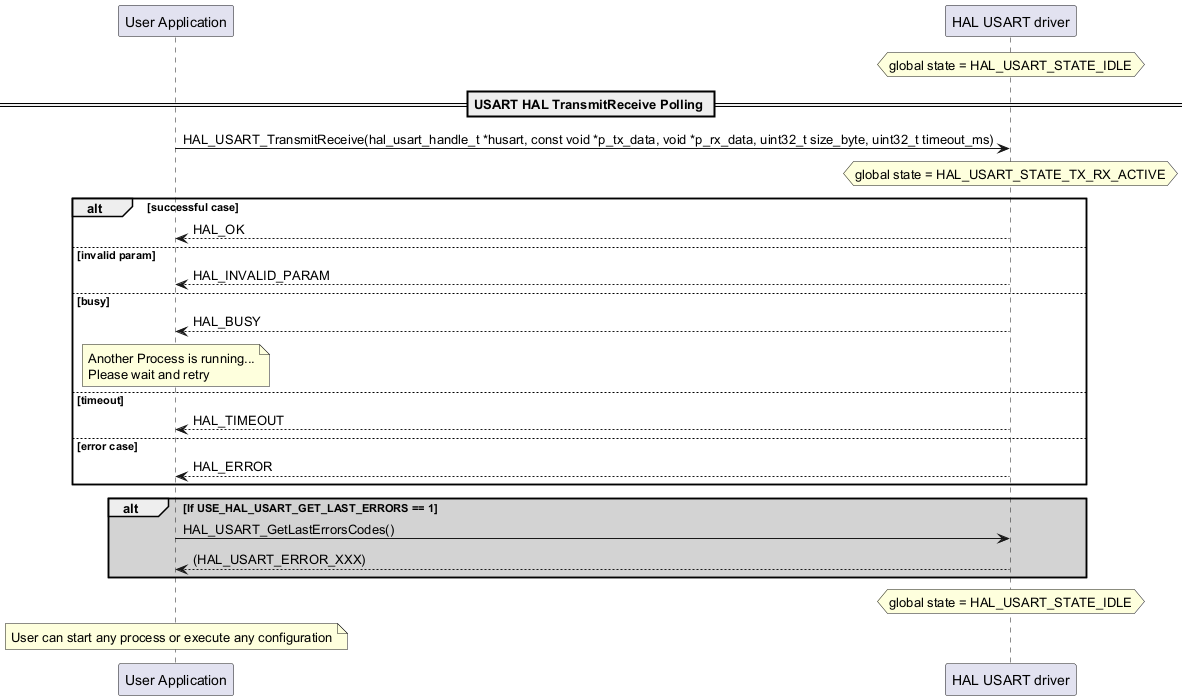
Task: Select the HAL_INVALID_PARAM return message
Action: click(261, 276)
